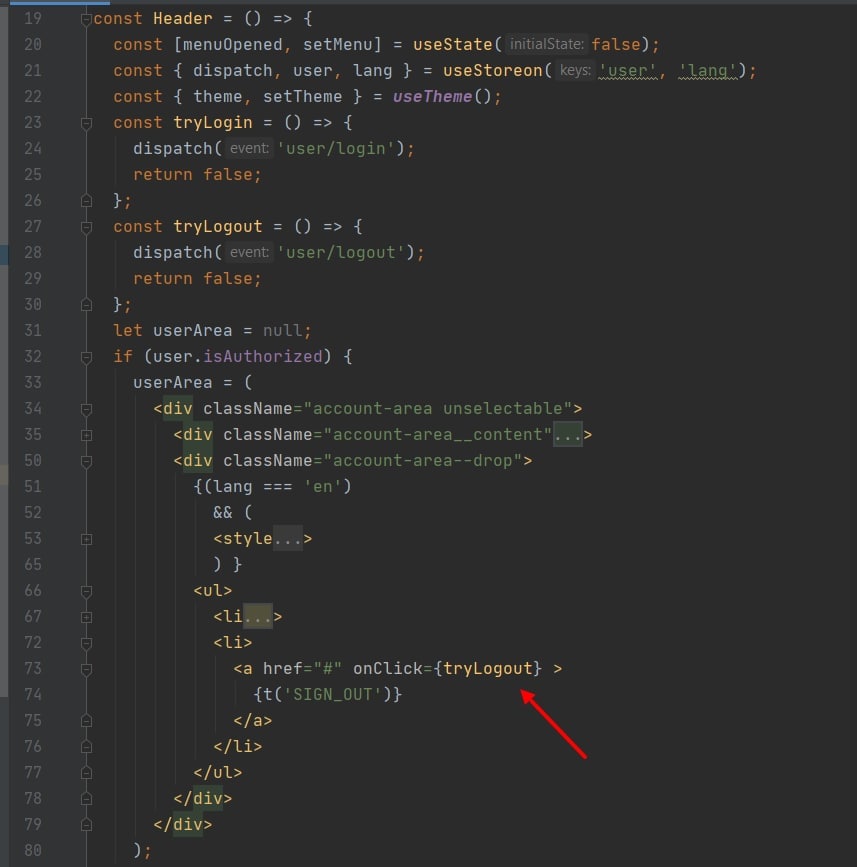Click the closing anchor fold marker on line 75
This screenshot has height=867, width=857.
click(86, 720)
